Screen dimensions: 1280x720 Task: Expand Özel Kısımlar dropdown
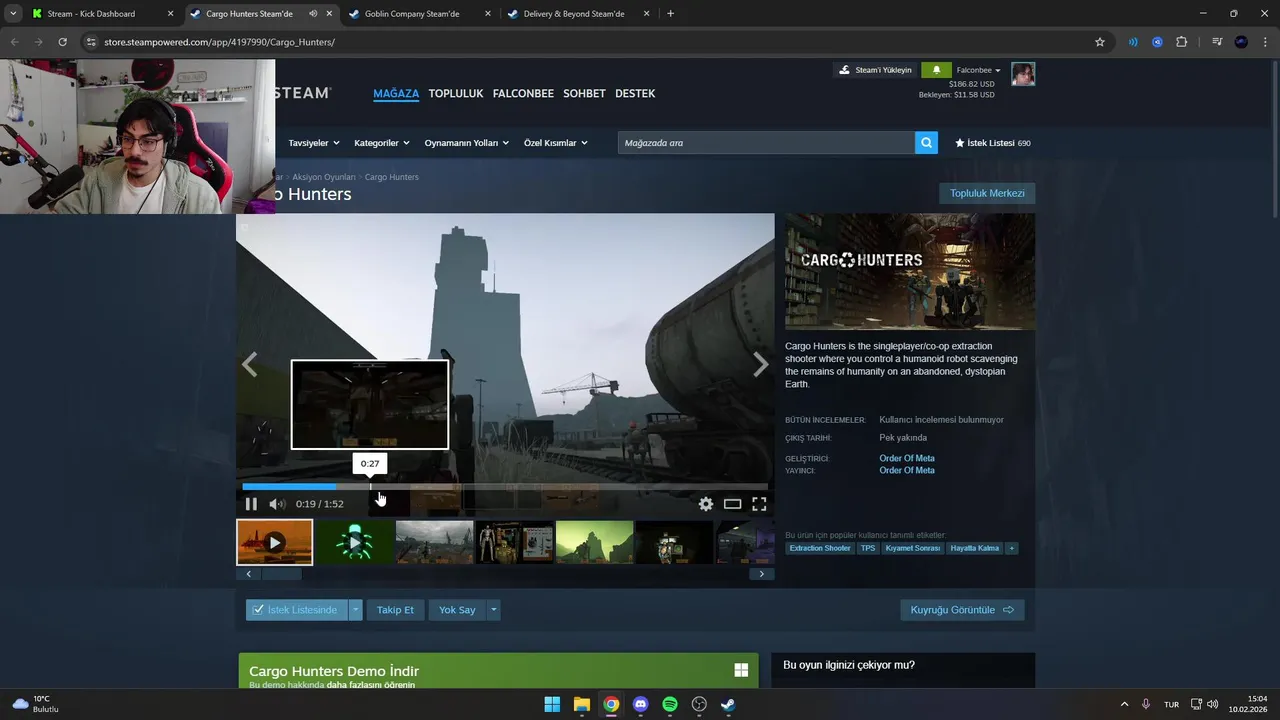556,143
